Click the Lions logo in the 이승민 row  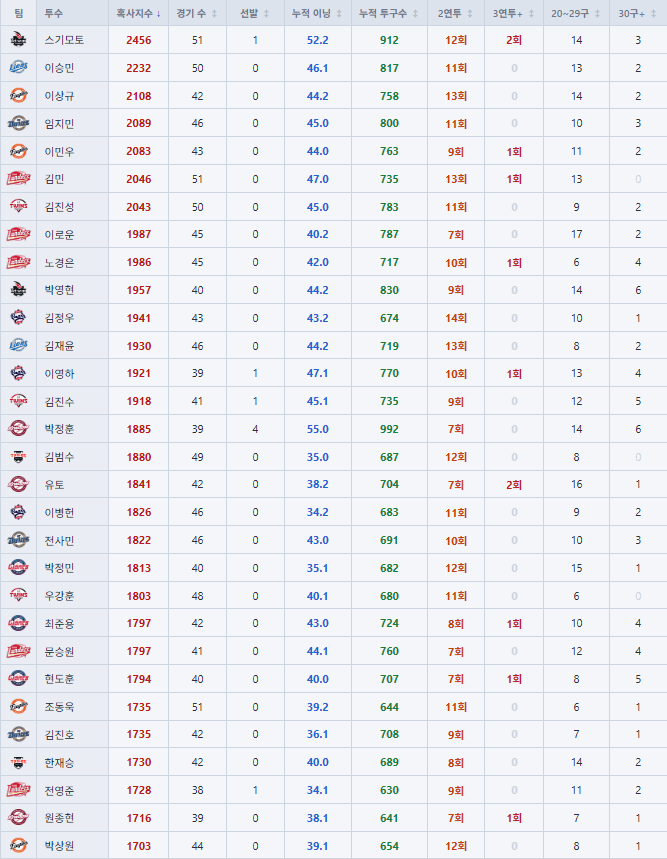pyautogui.click(x=18, y=68)
